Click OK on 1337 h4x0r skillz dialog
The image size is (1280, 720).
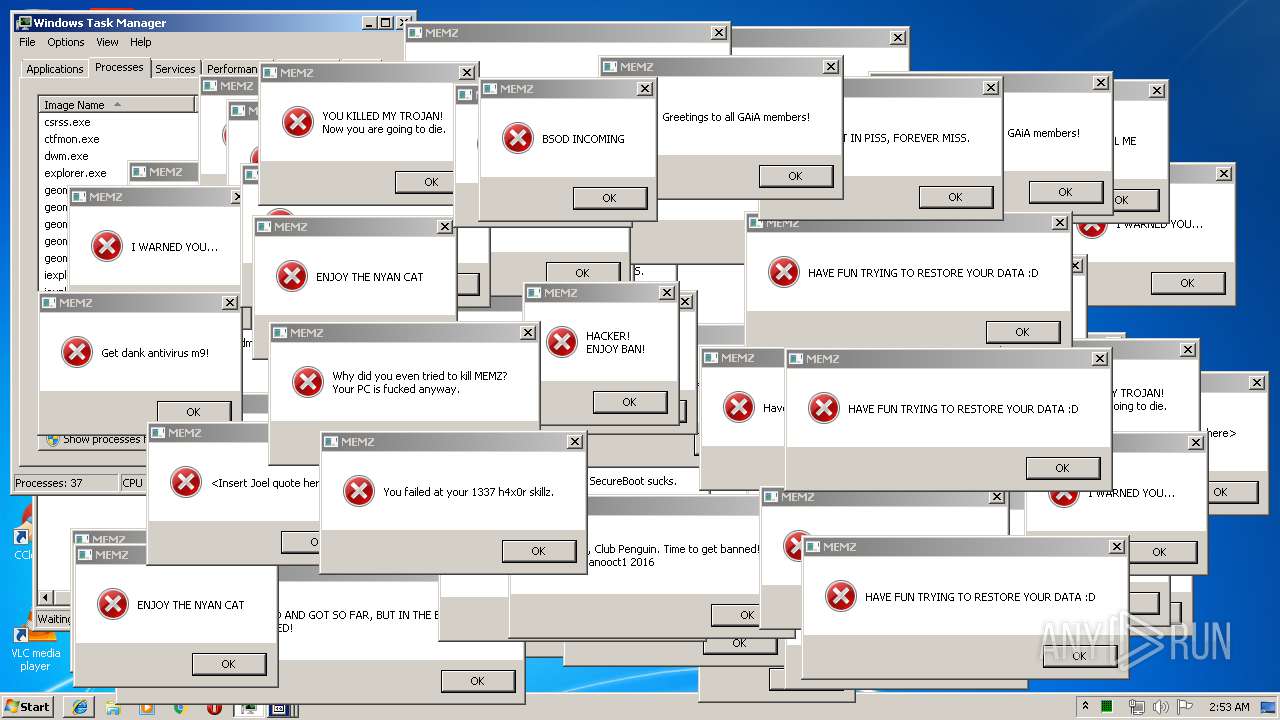pyautogui.click(x=538, y=551)
